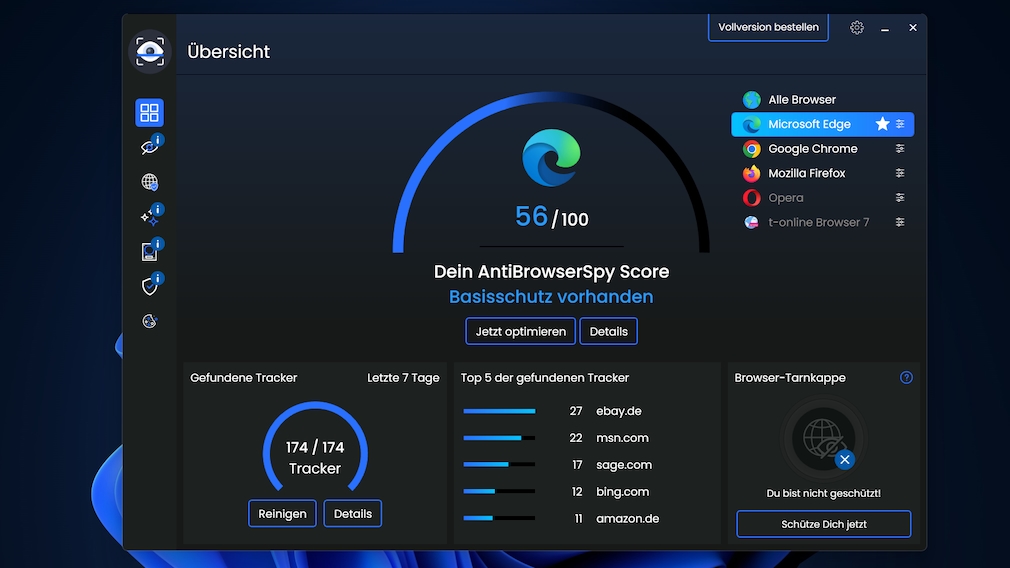This screenshot has height=568, width=1010.
Task: Click the large Edge logo in score gauge
Action: (x=551, y=158)
